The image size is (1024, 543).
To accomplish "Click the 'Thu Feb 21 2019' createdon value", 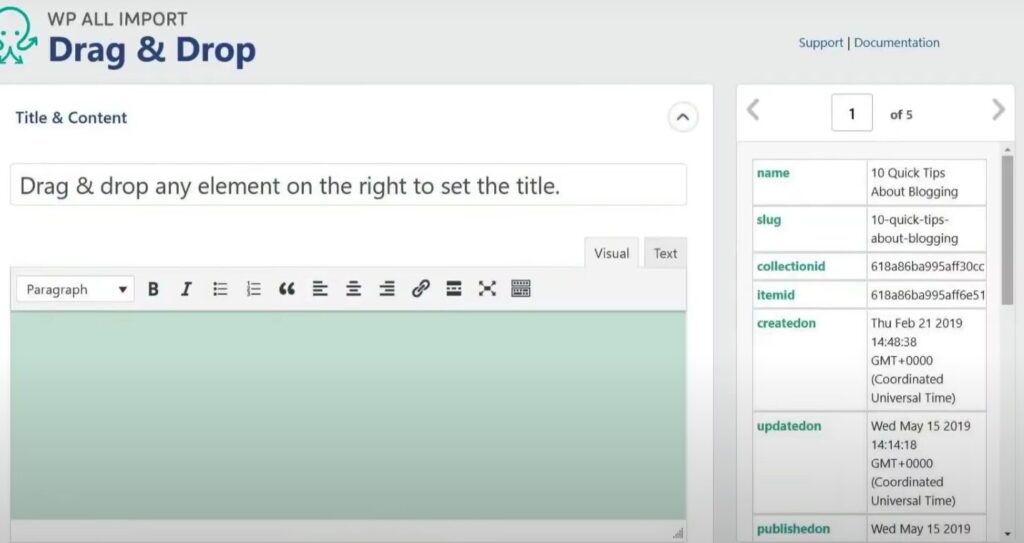I will tap(916, 323).
